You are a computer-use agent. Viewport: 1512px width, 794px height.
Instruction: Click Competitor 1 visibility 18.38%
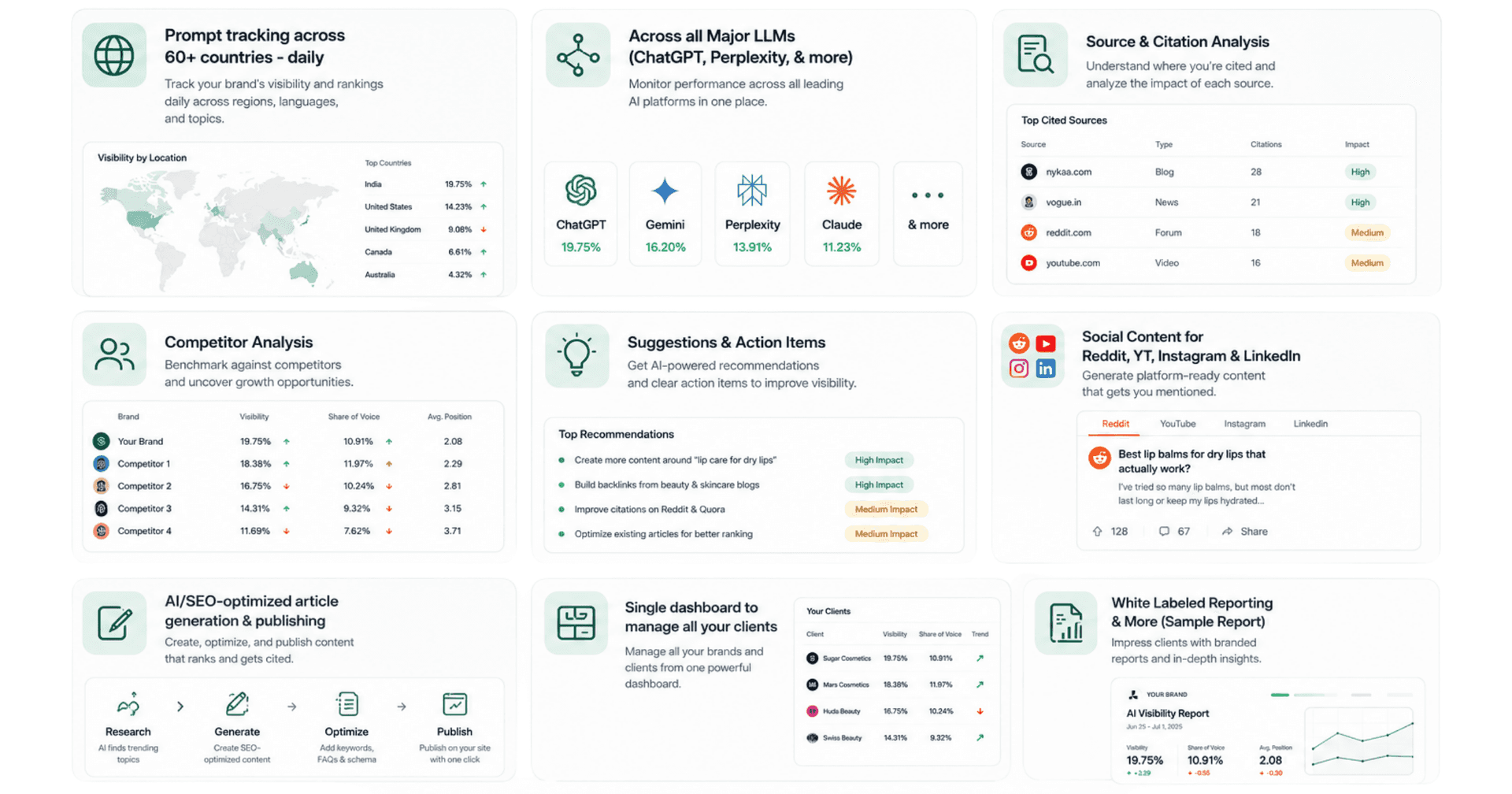tap(255, 464)
